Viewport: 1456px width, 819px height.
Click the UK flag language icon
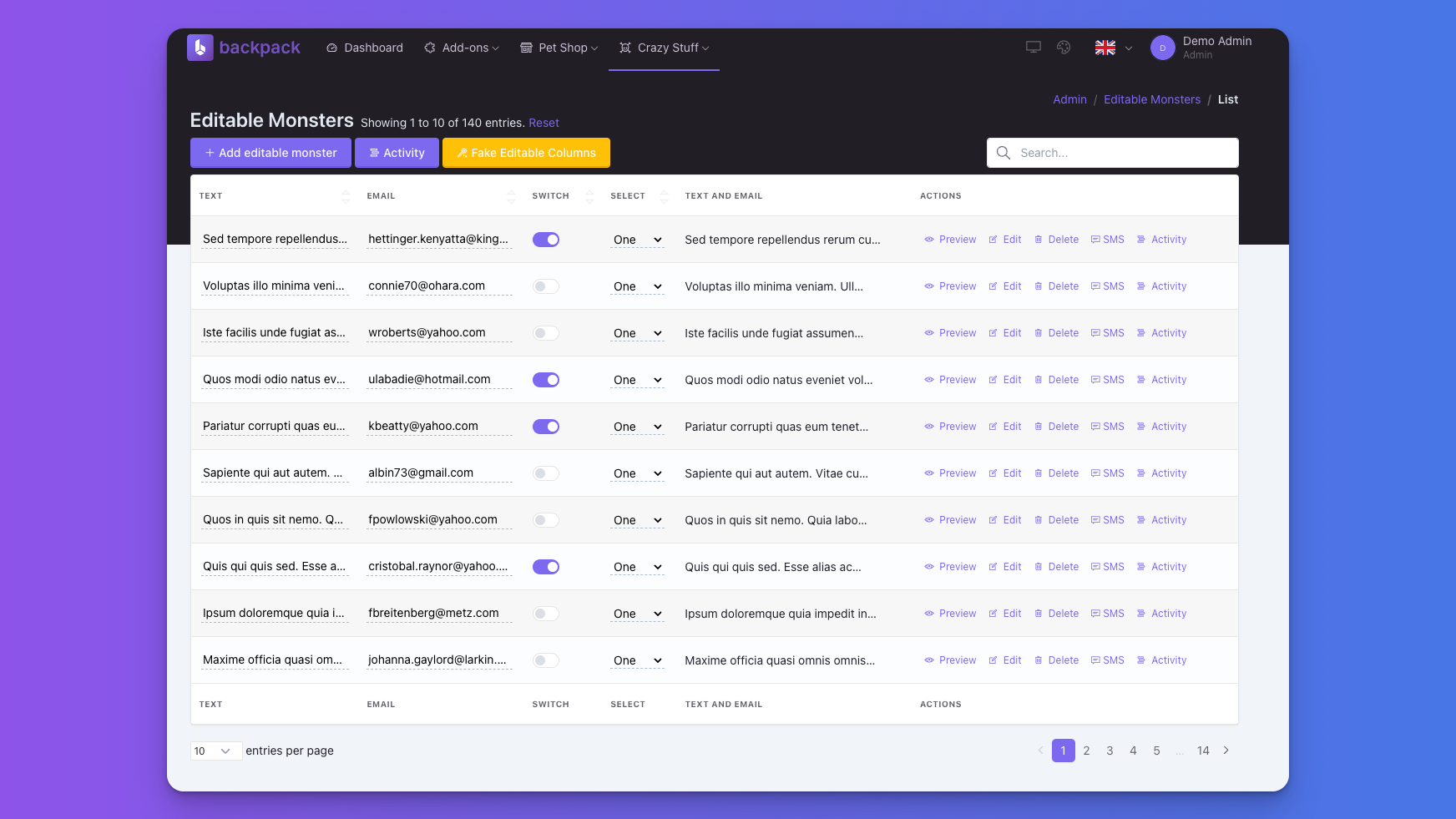coord(1105,48)
